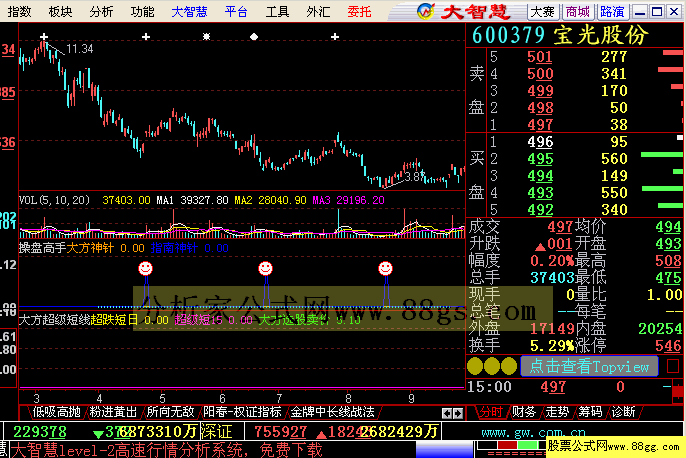Select the 所向无敌 indicator tab
Viewport: 686px width, 458px height.
(x=170, y=412)
